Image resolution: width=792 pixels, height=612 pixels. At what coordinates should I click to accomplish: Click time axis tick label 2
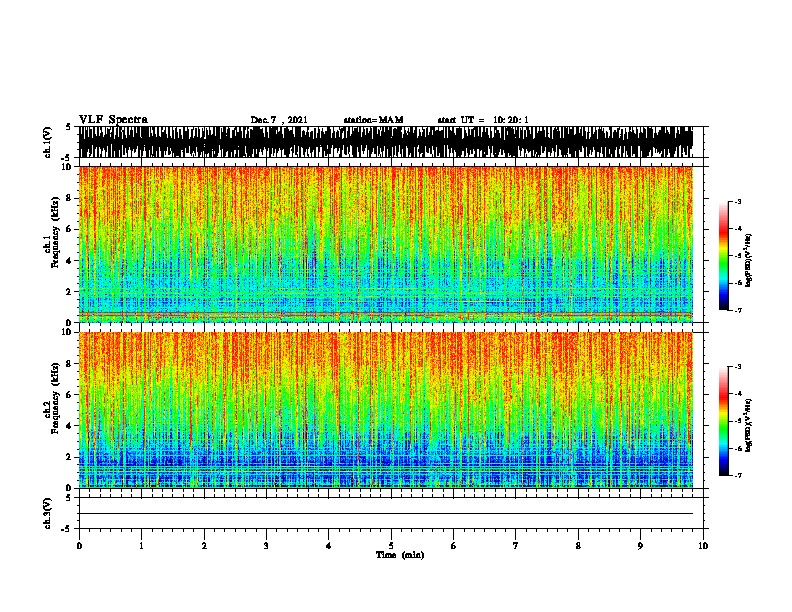pos(204,545)
